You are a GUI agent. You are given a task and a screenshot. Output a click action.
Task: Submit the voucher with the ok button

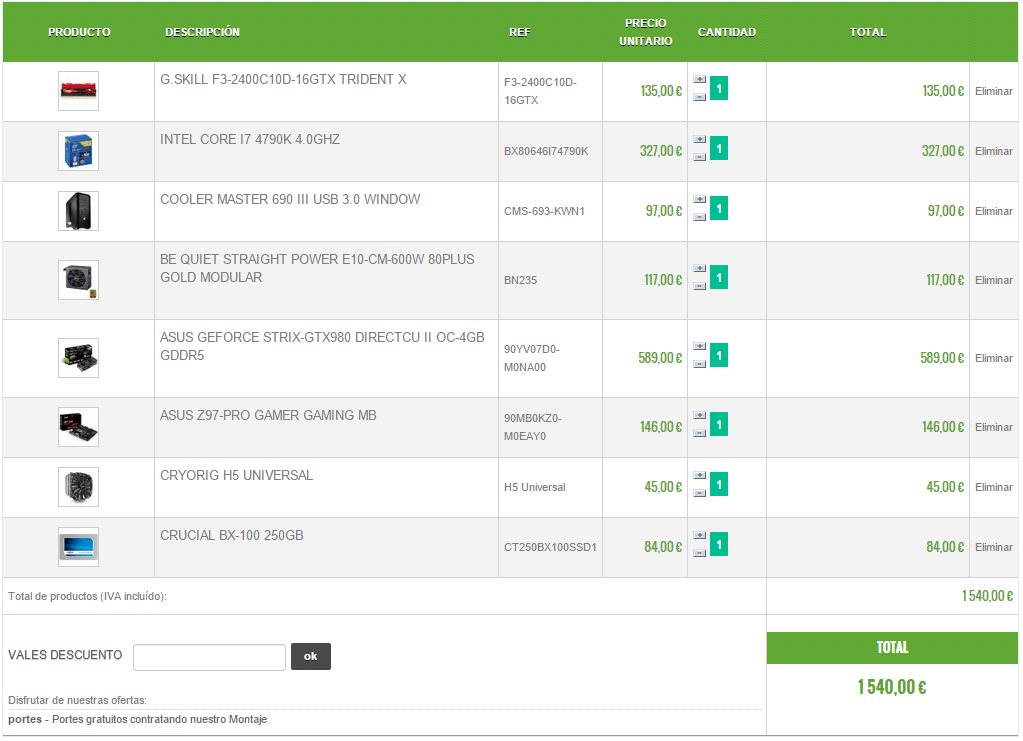[311, 657]
